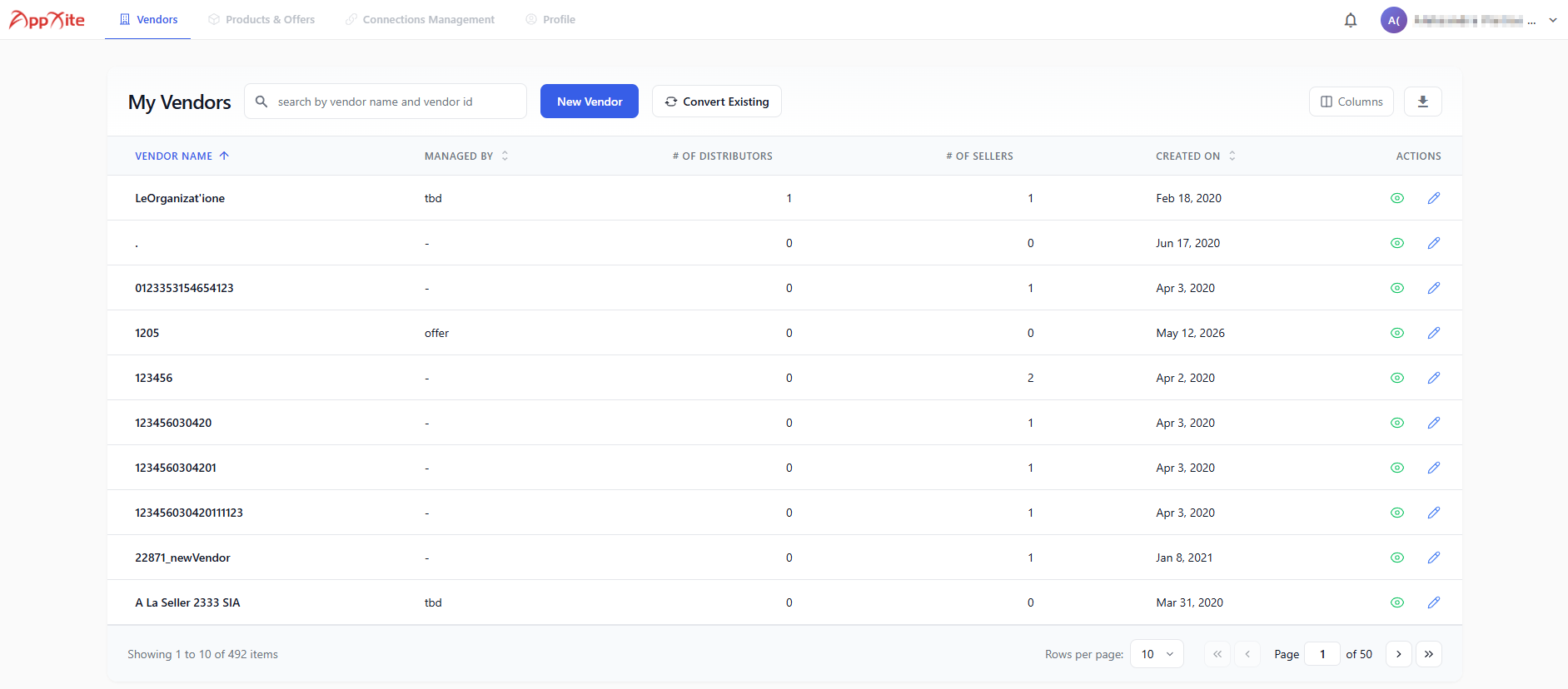This screenshot has height=689, width=1568.
Task: Open the Profile tab
Action: [550, 19]
